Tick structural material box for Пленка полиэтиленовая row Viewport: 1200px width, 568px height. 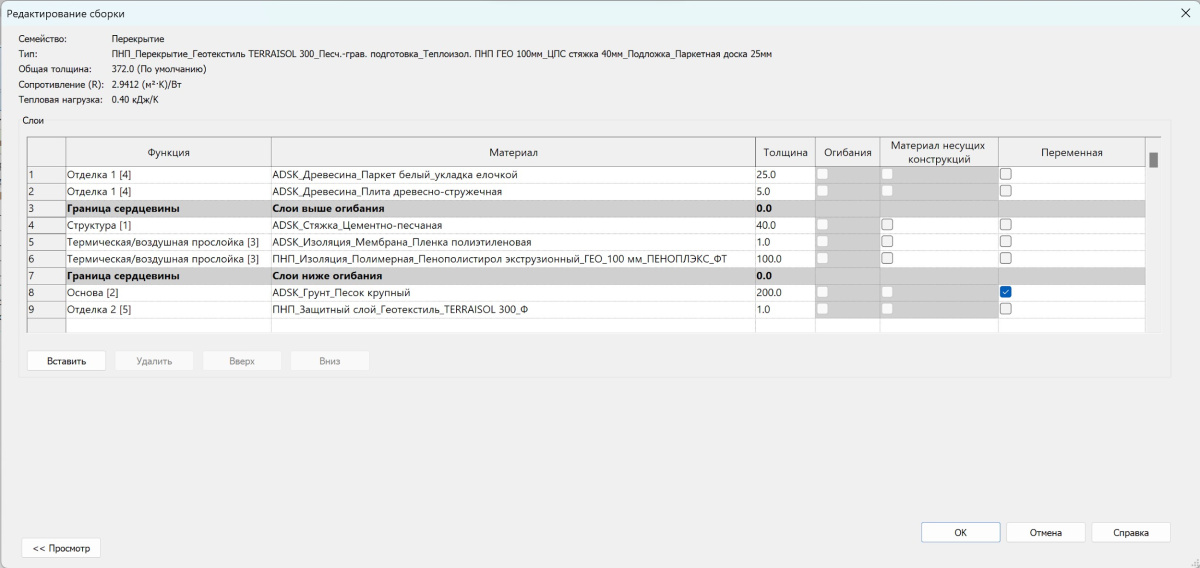pos(887,242)
